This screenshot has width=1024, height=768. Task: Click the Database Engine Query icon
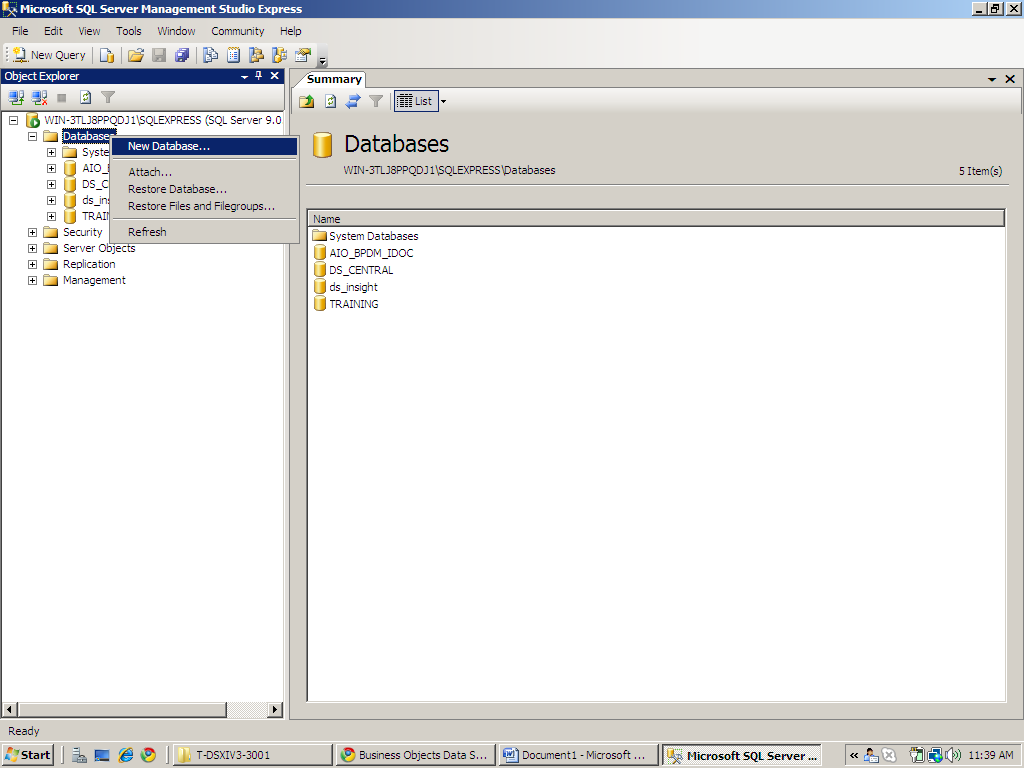coord(107,56)
